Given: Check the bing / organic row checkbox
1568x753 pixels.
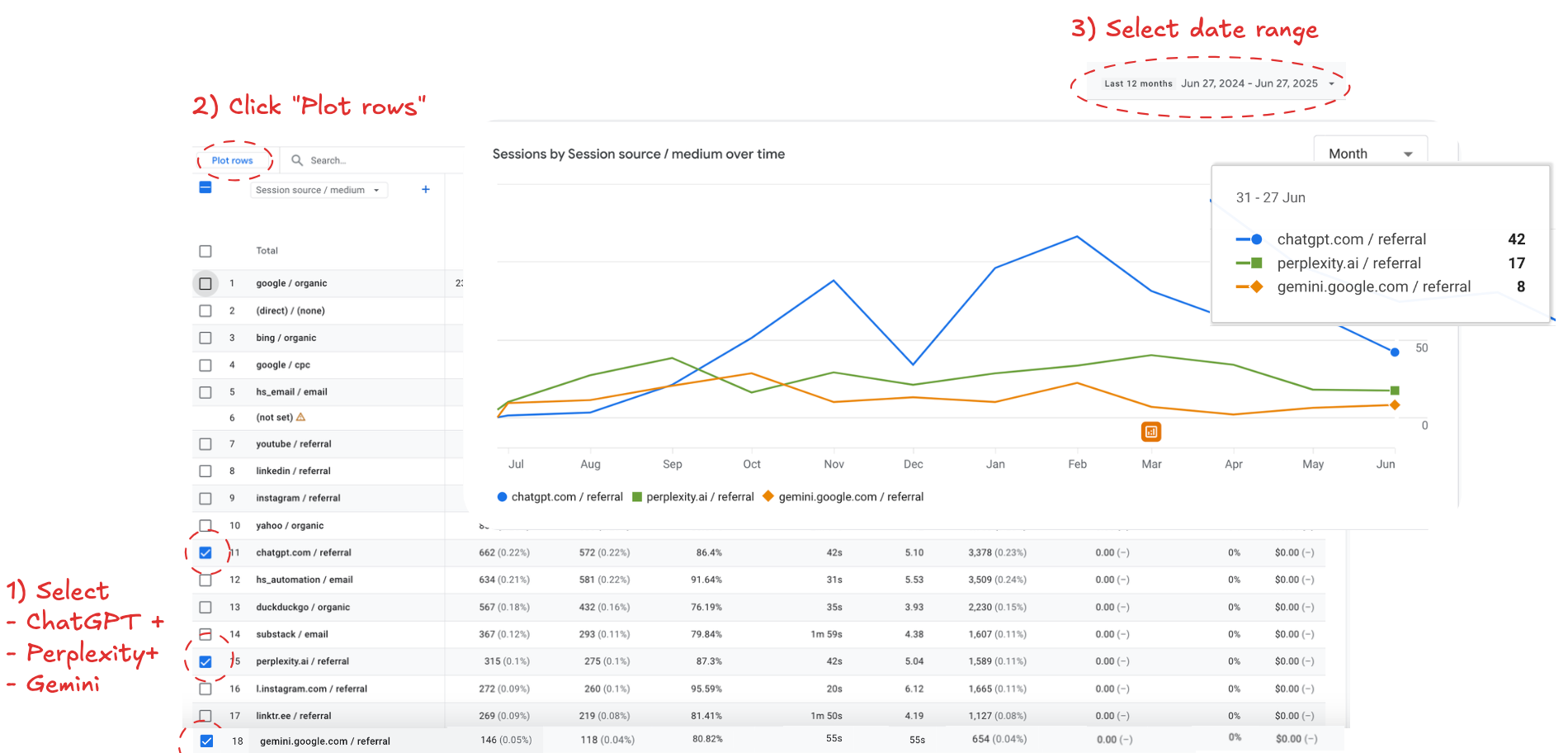Looking at the screenshot, I should pos(205,338).
